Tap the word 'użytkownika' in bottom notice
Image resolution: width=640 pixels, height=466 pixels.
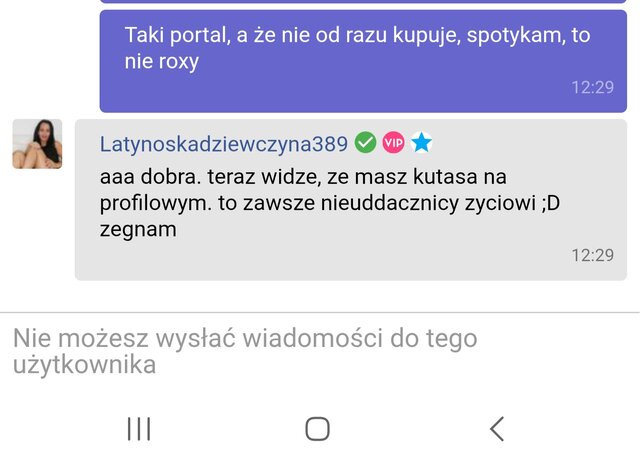click(84, 365)
